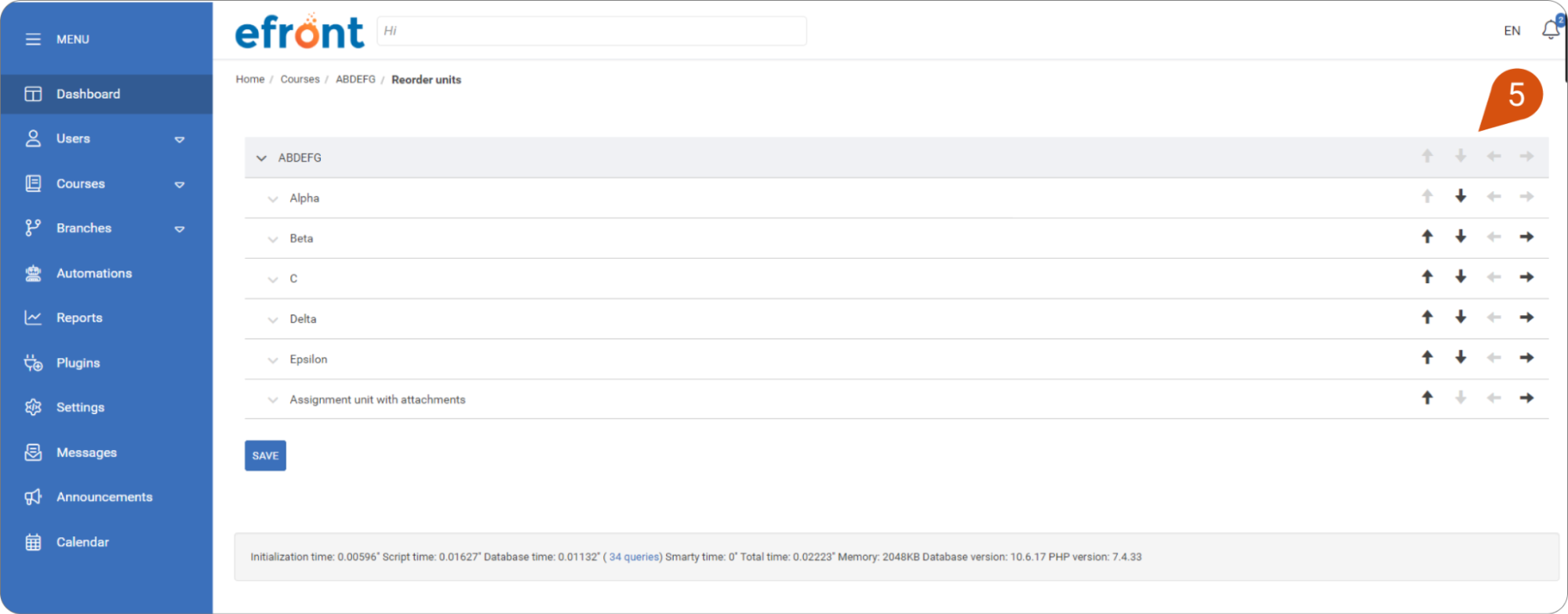Navigate to Courses in breadcrumb

pos(300,79)
